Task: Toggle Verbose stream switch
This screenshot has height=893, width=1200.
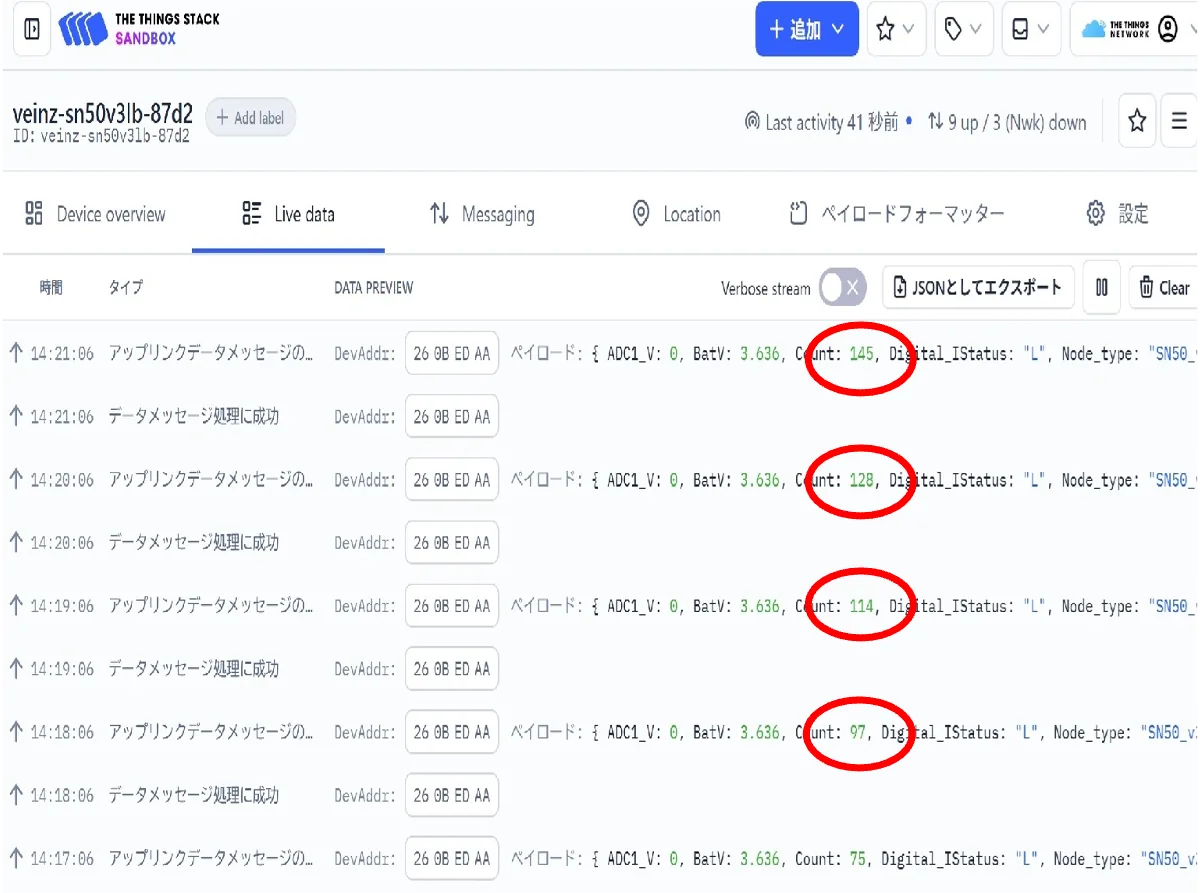Action: tap(842, 288)
